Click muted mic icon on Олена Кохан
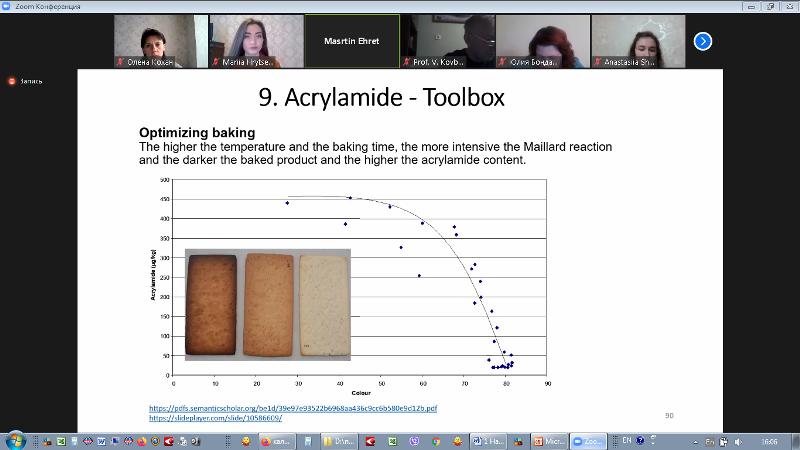The width and height of the screenshot is (800, 450). [120, 62]
